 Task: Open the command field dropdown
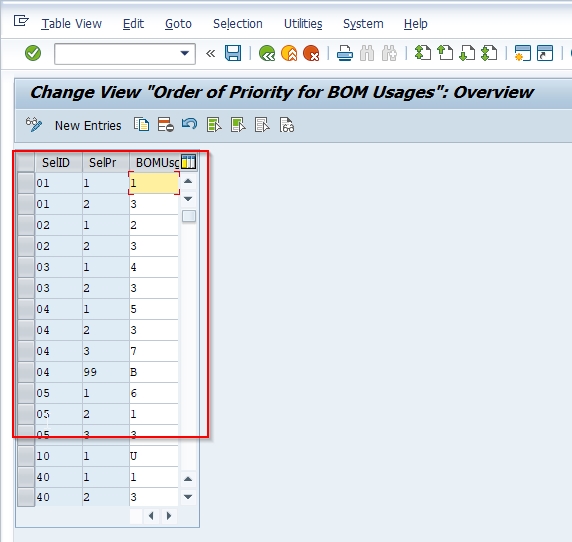click(185, 54)
